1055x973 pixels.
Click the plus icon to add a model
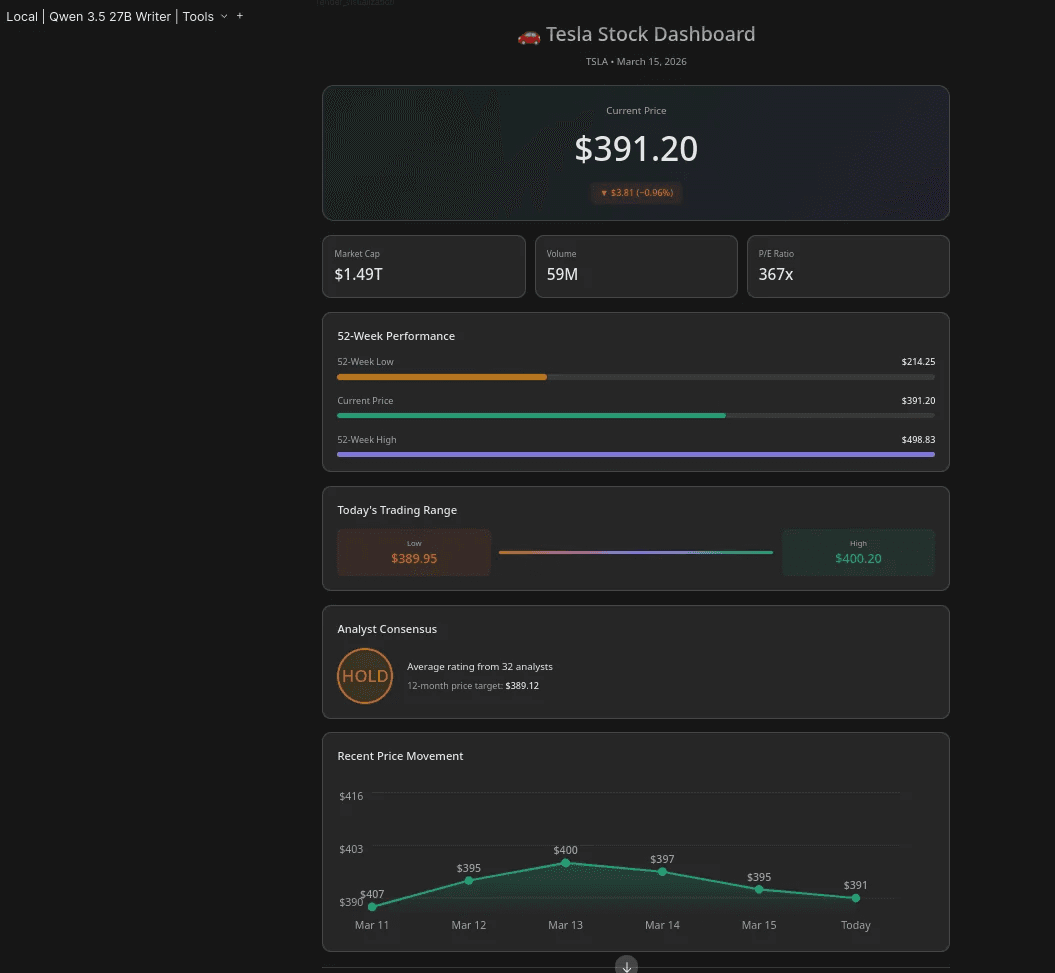click(x=240, y=15)
